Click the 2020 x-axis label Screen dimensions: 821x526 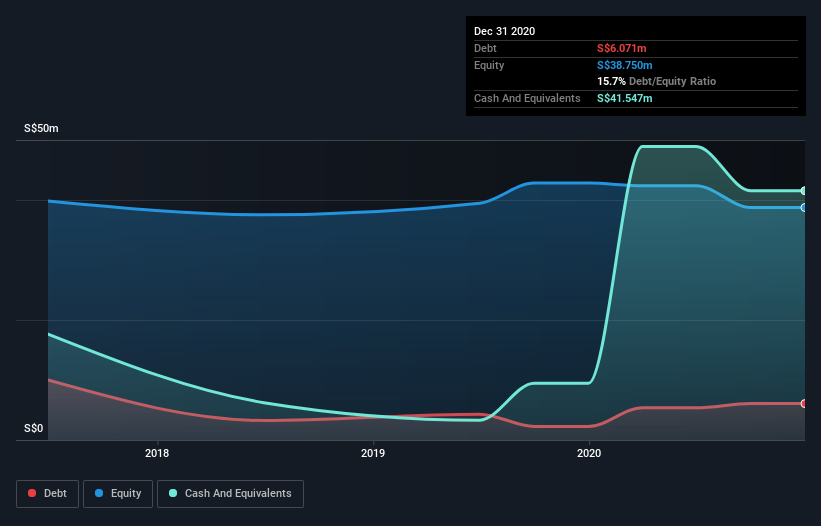tap(589, 453)
